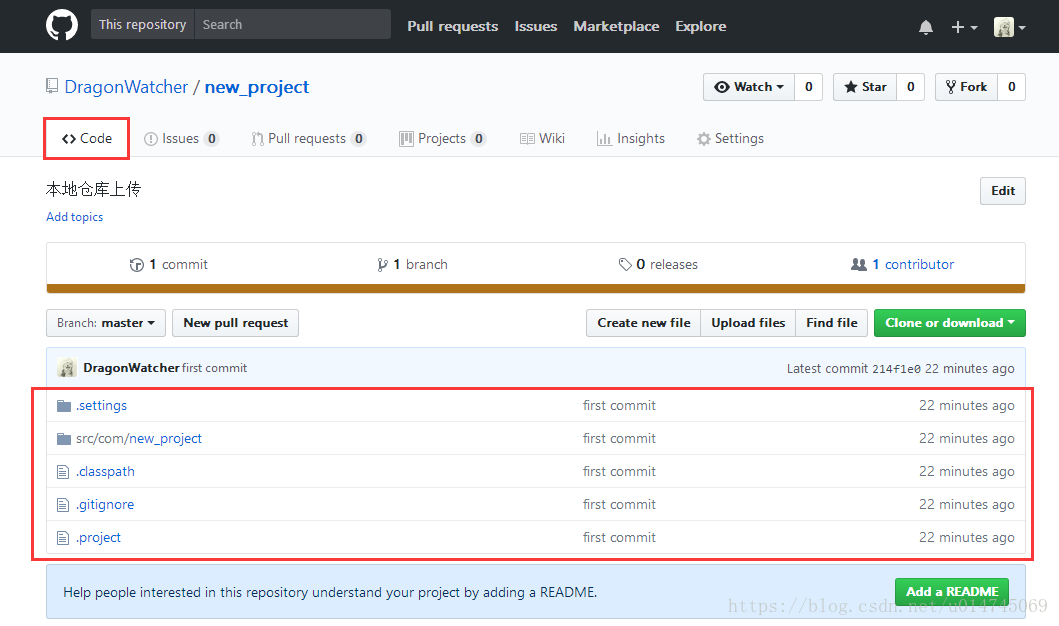Open the Star count number
Image resolution: width=1059 pixels, height=626 pixels.
pyautogui.click(x=910, y=86)
